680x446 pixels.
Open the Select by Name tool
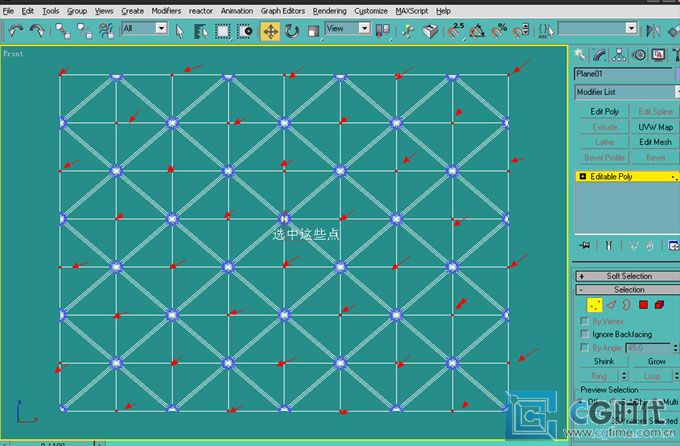200,31
